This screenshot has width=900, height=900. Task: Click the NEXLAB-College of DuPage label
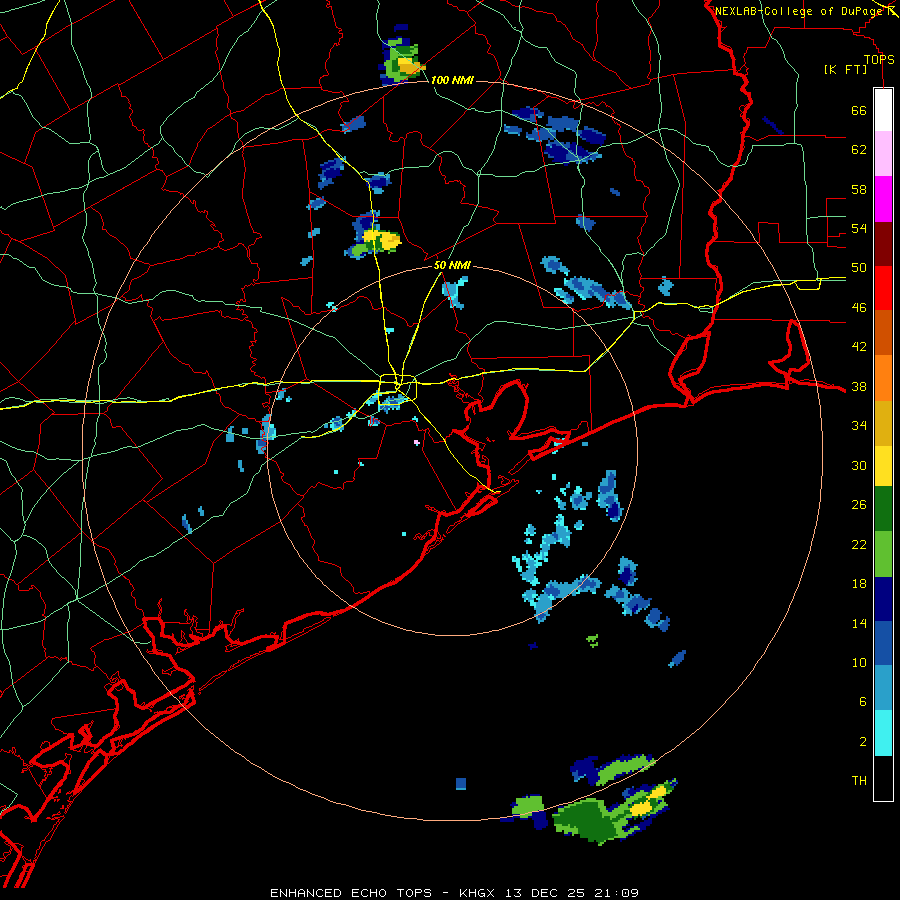(x=798, y=11)
